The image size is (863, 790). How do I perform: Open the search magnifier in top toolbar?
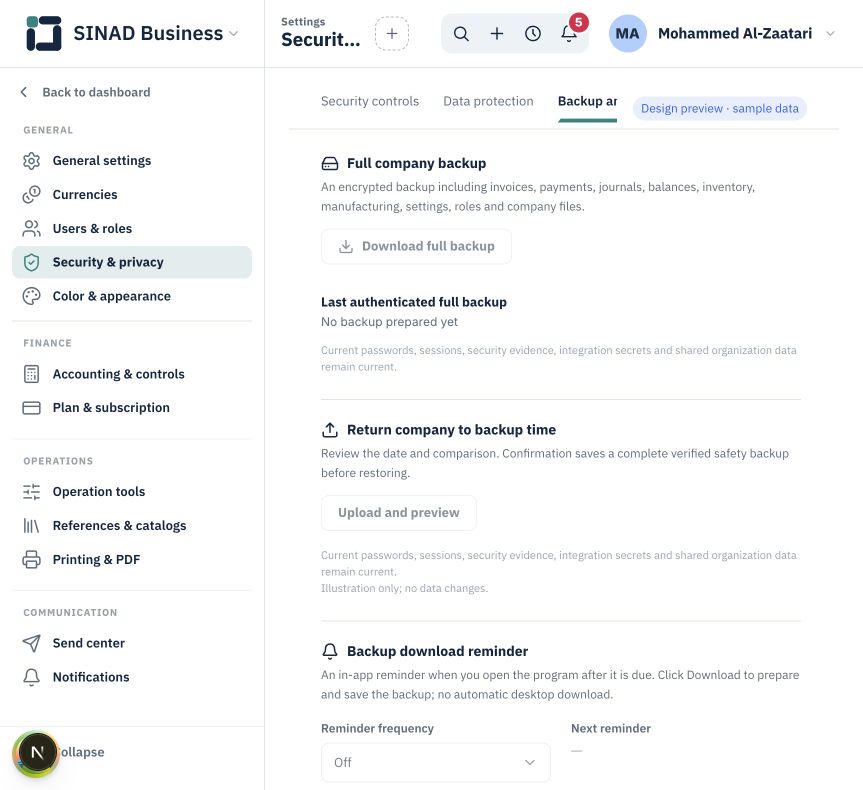click(461, 34)
